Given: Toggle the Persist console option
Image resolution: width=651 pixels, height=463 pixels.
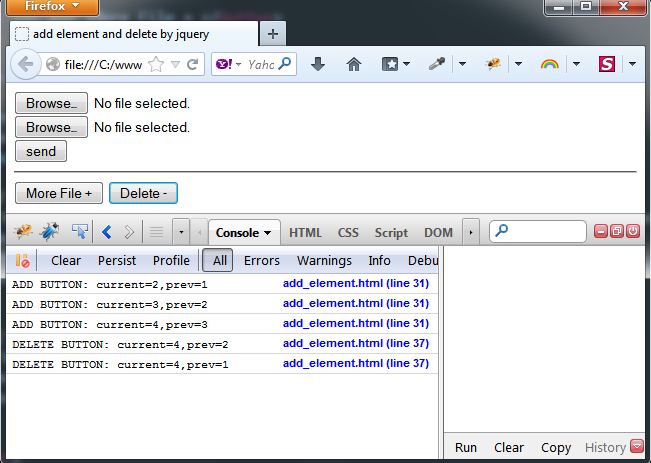Looking at the screenshot, I should [117, 260].
